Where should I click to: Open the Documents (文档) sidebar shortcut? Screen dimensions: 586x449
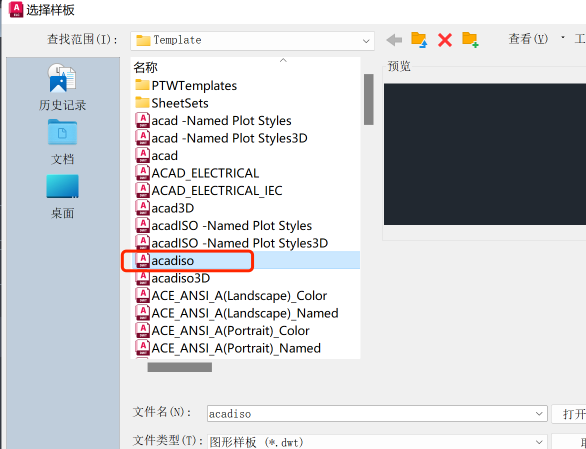(x=62, y=142)
